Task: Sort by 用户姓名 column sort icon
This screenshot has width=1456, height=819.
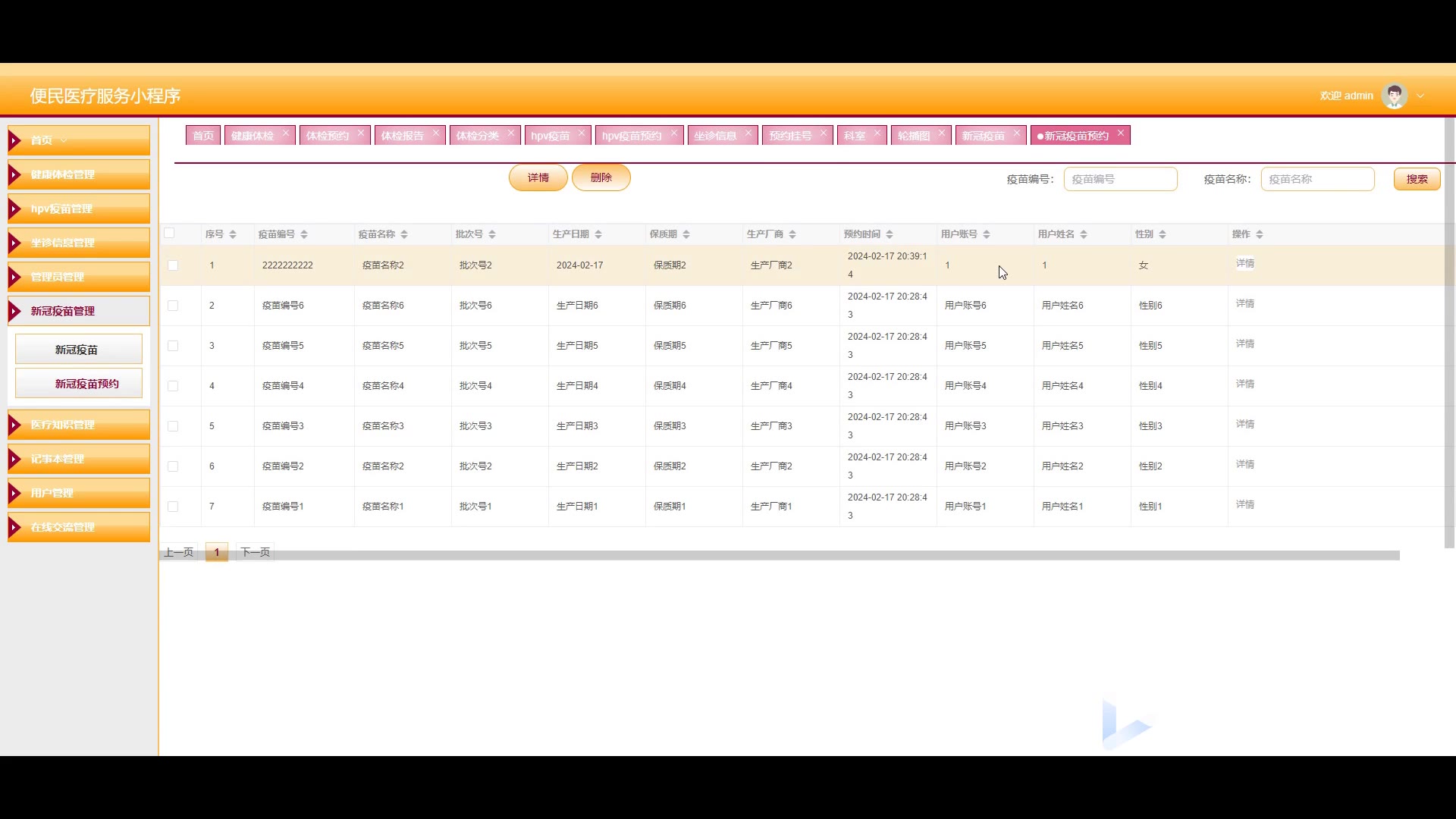Action: click(x=1084, y=234)
